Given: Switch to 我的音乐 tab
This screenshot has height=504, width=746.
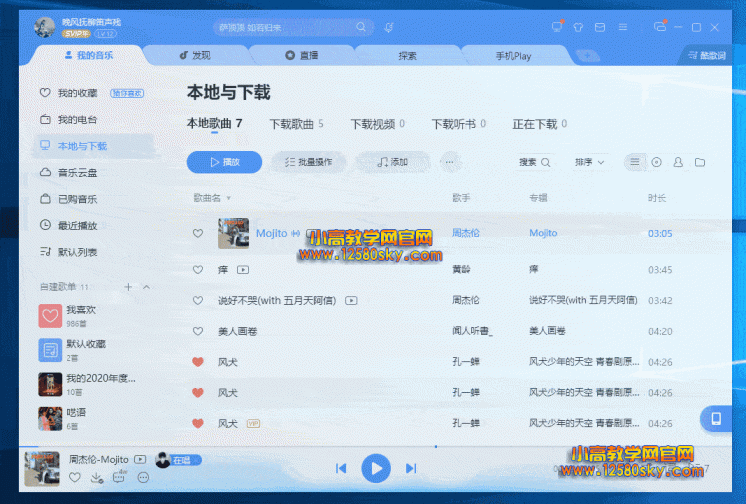Looking at the screenshot, I should [x=89, y=55].
